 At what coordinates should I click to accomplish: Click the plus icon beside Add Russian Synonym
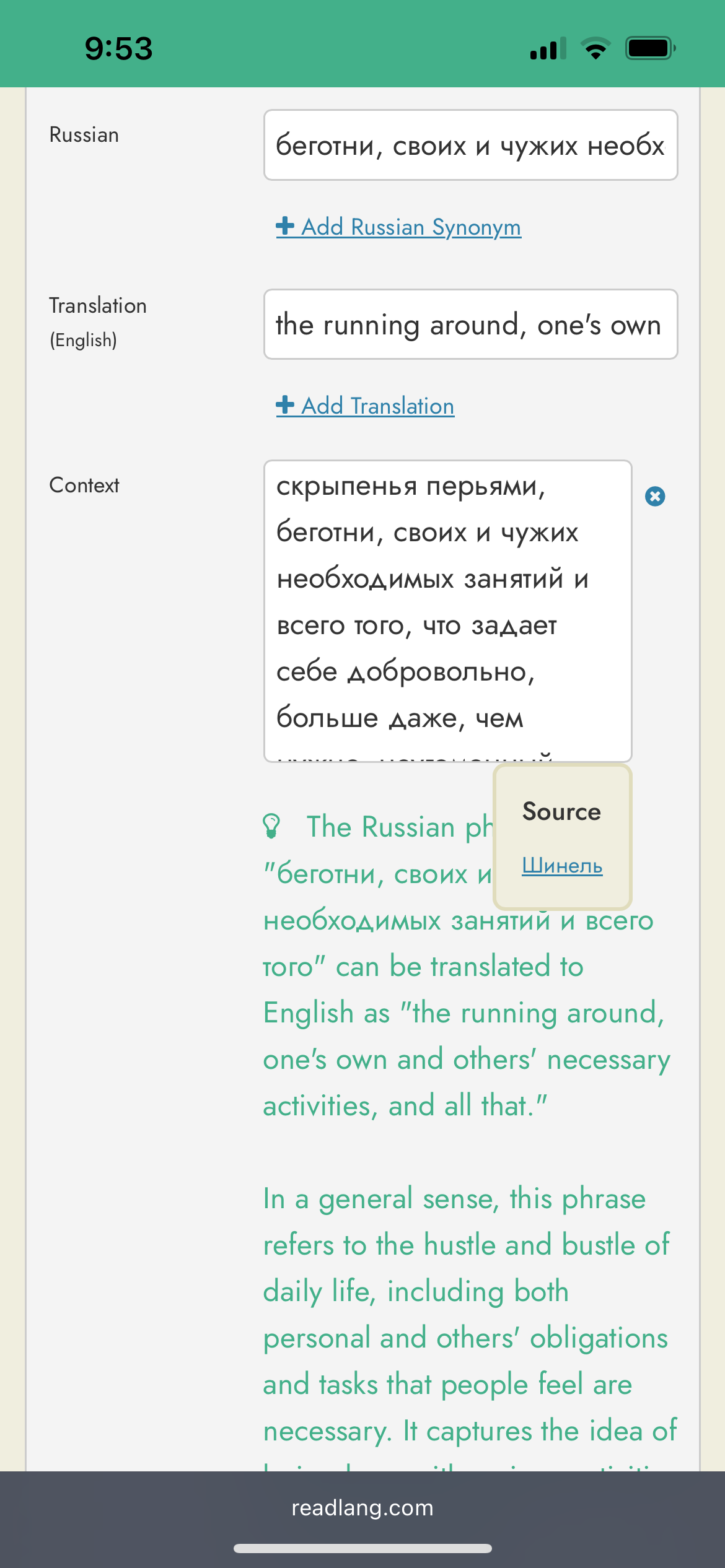point(285,226)
